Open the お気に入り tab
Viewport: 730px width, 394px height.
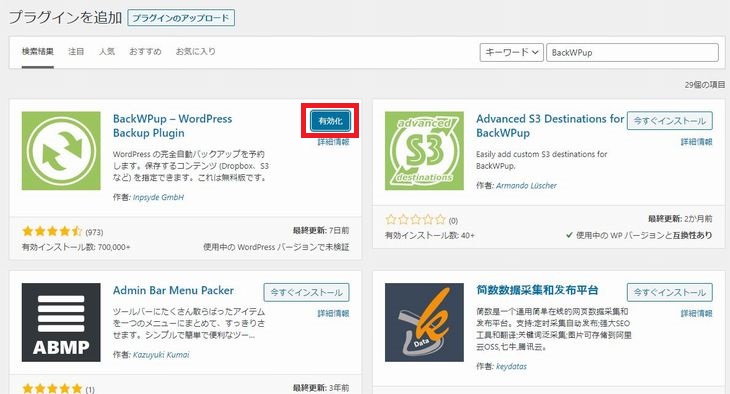click(196, 52)
